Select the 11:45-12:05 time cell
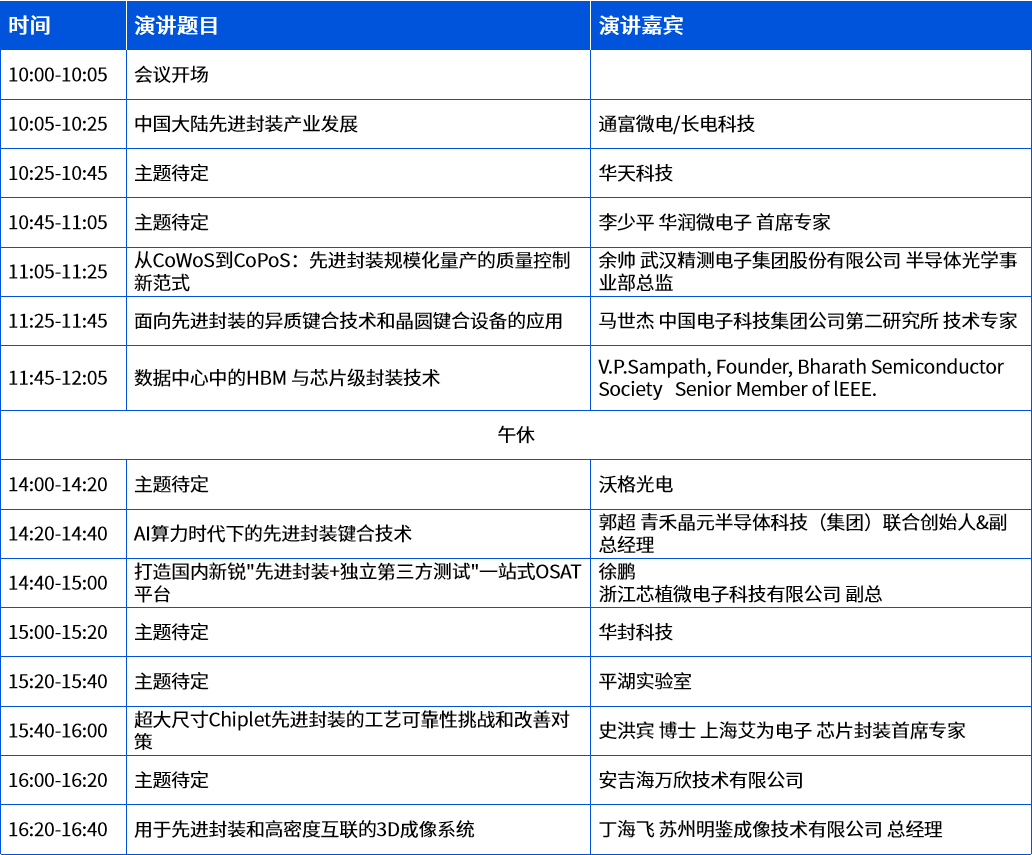The height and width of the screenshot is (855, 1032). (63, 378)
